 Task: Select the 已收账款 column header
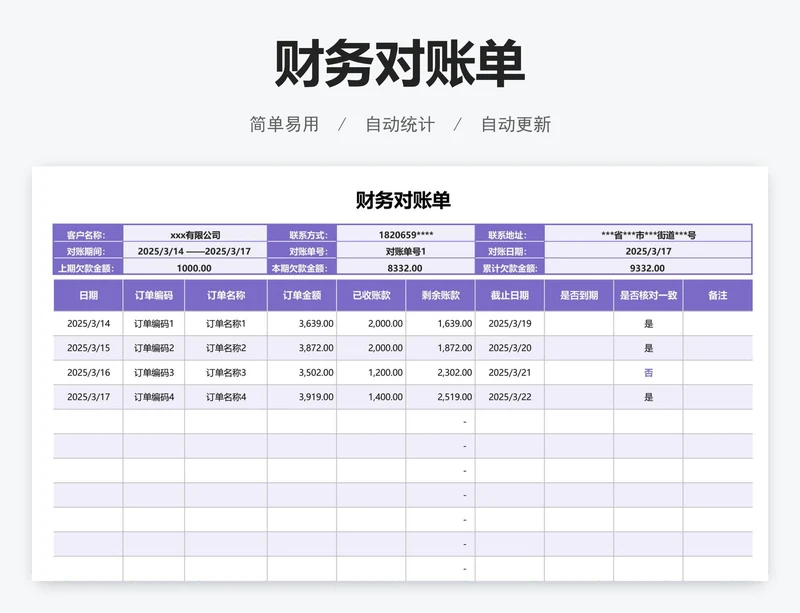click(x=371, y=295)
